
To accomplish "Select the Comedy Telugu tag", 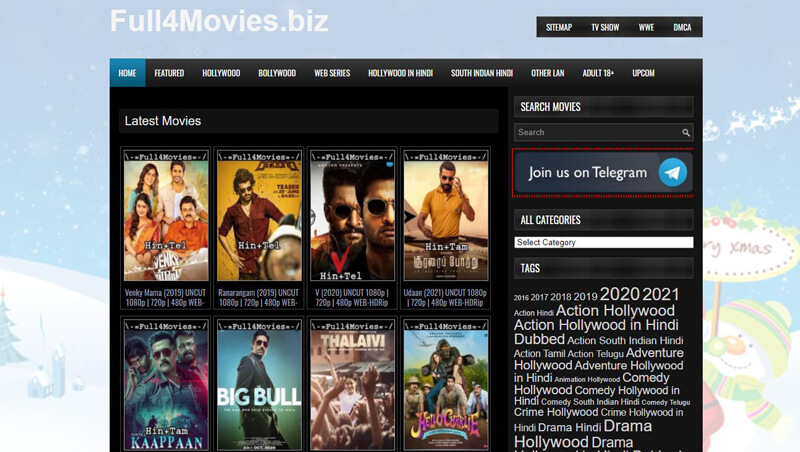I will (666, 403).
